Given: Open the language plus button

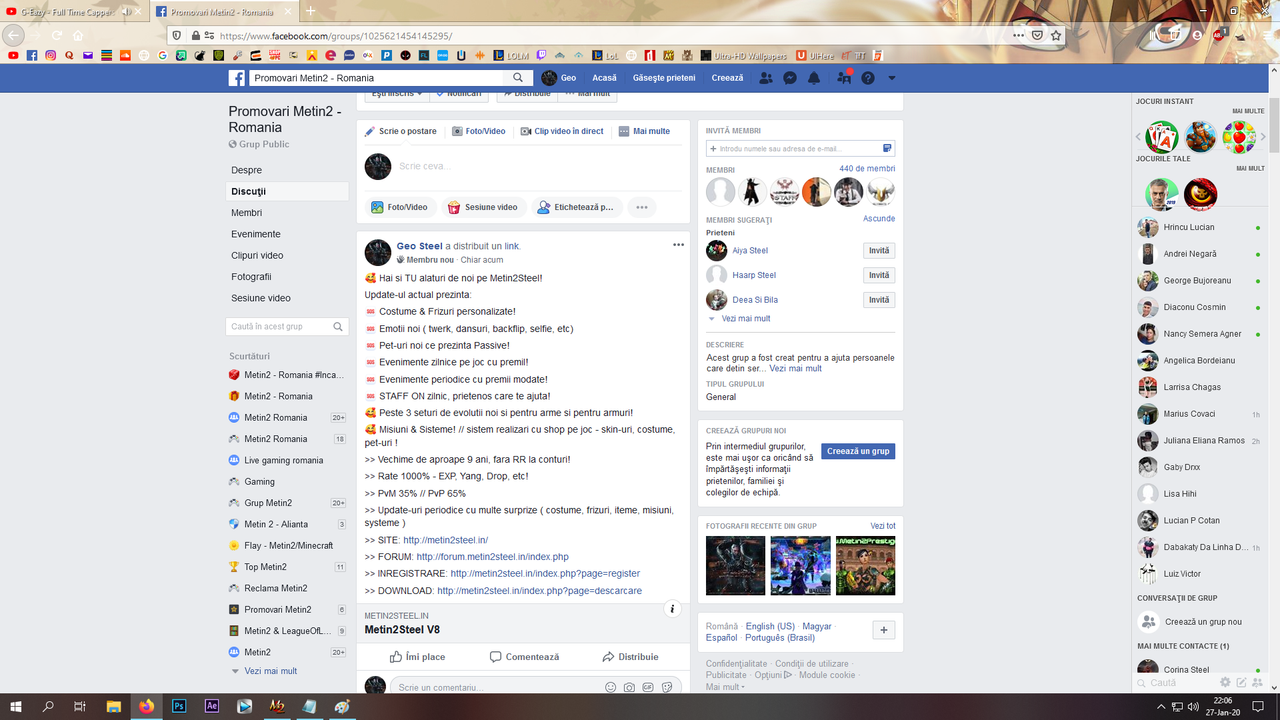Looking at the screenshot, I should [883, 630].
